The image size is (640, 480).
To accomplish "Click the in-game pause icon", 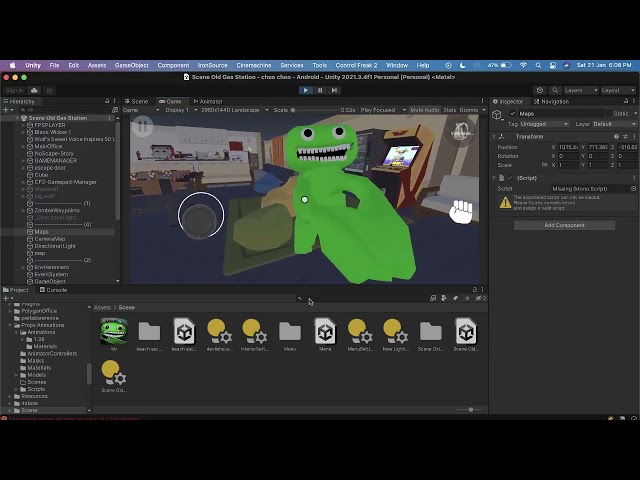I will (142, 126).
